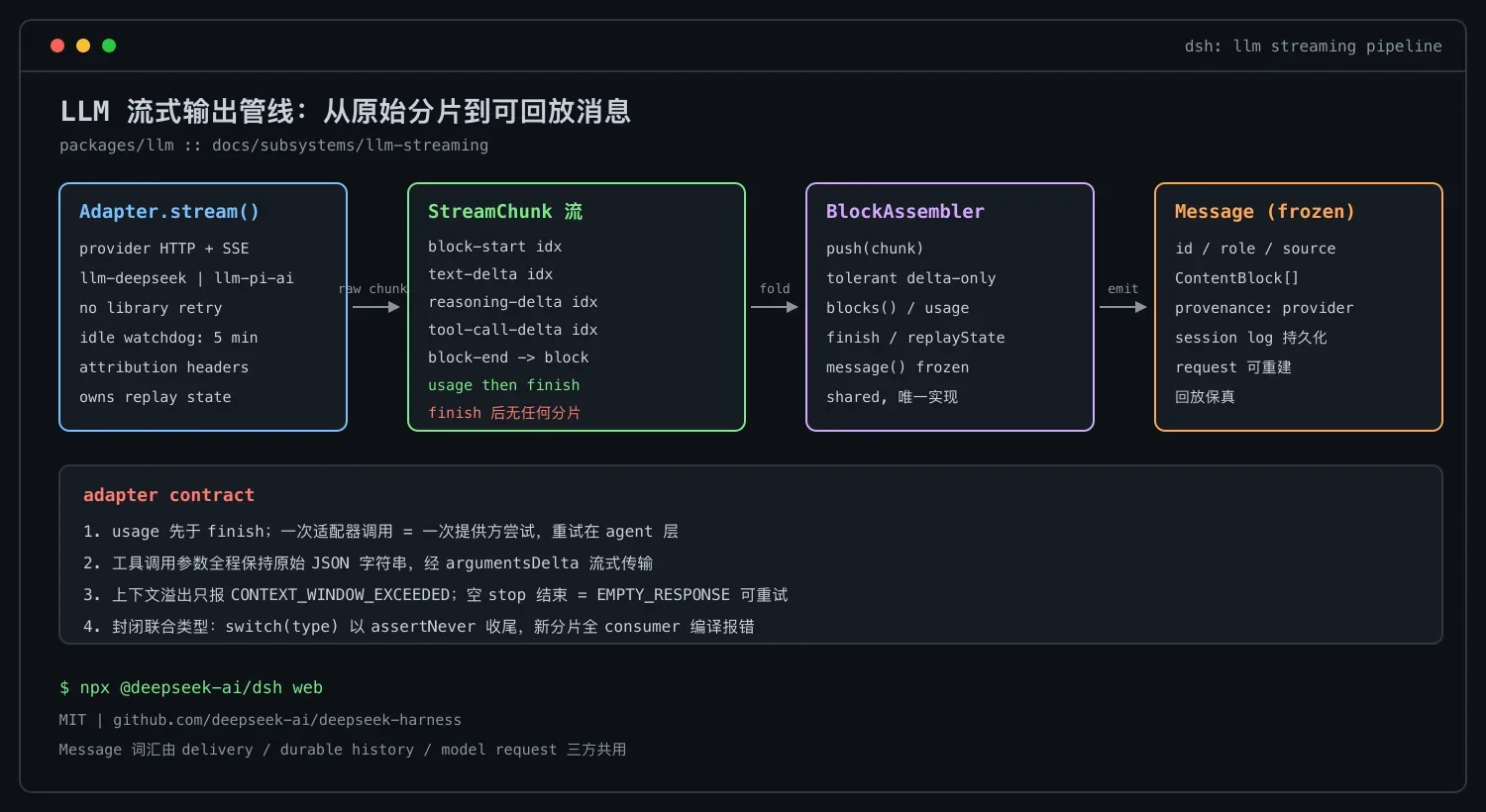Click 'id / role / source' line
The height and width of the screenshot is (812, 1486).
[1255, 249]
